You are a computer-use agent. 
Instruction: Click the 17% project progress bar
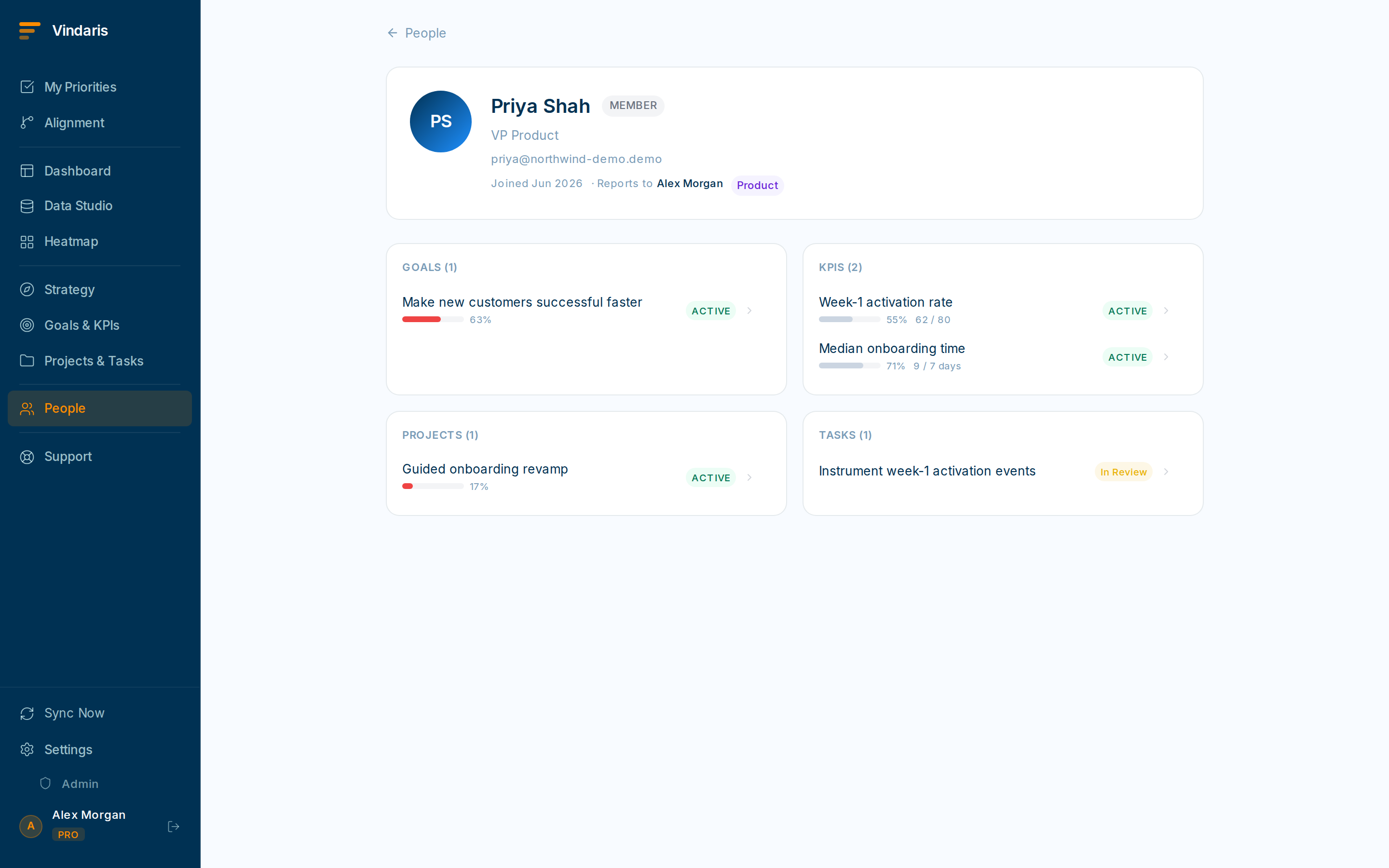pyautogui.click(x=433, y=486)
